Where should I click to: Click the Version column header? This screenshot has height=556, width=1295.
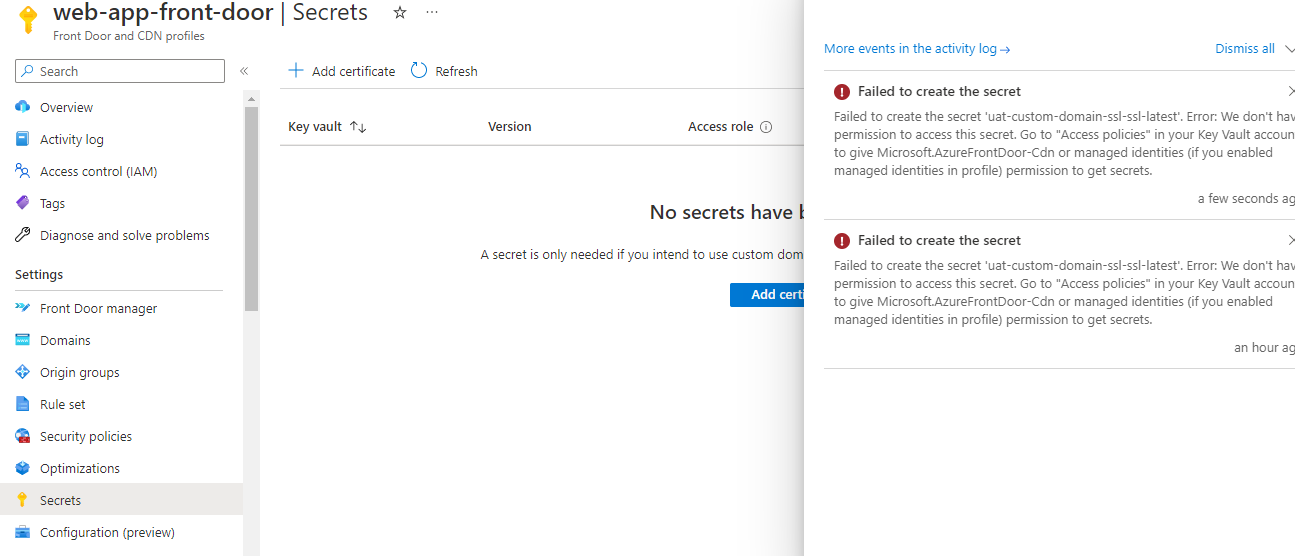[509, 127]
